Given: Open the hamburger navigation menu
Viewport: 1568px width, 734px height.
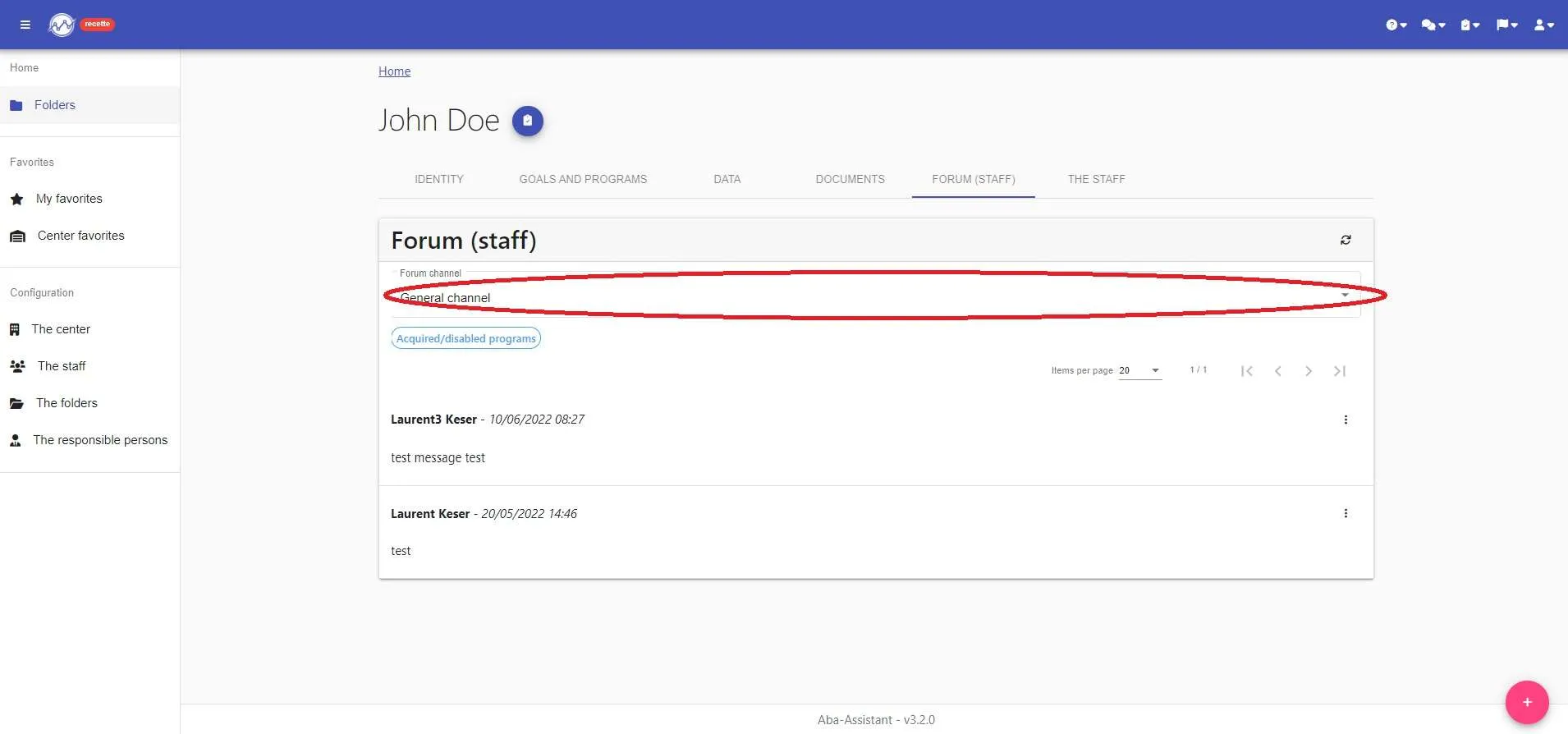Looking at the screenshot, I should tap(25, 25).
